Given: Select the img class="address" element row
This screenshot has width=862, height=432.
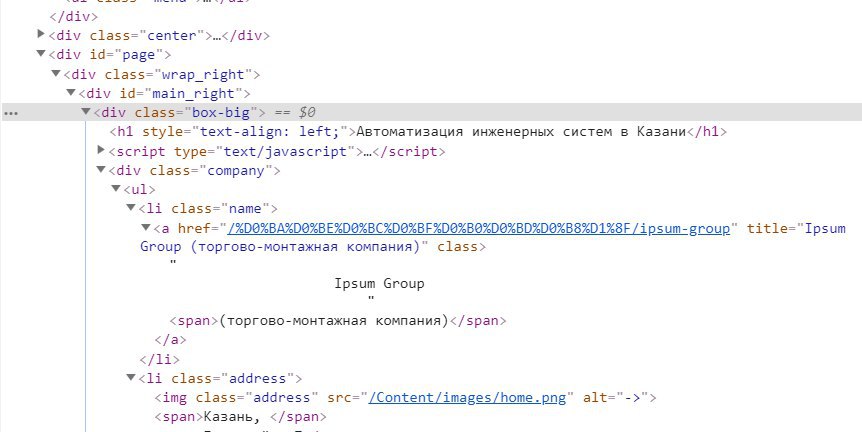Looking at the screenshot, I should click(x=406, y=397).
